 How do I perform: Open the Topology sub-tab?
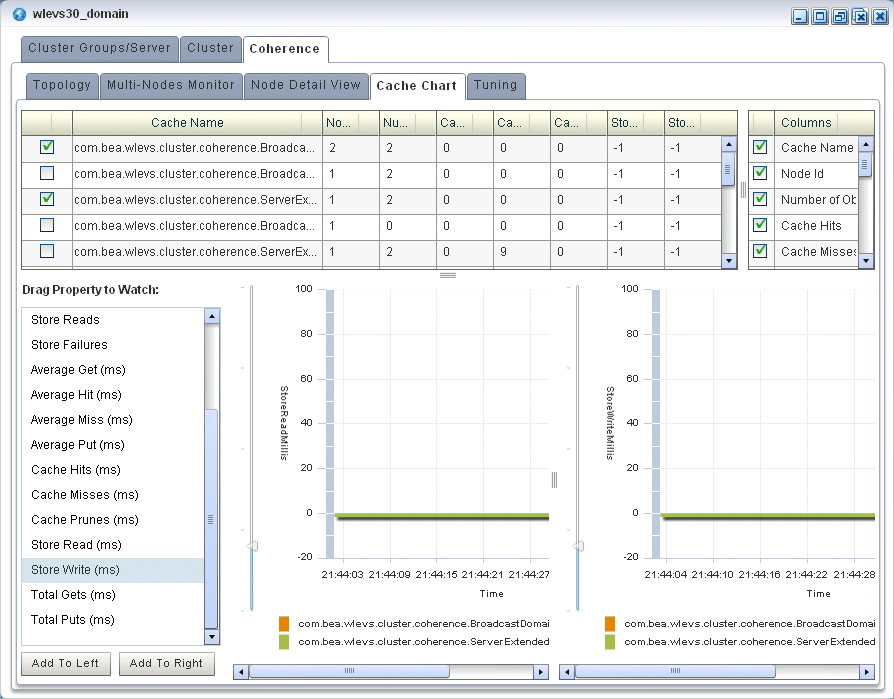[62, 86]
